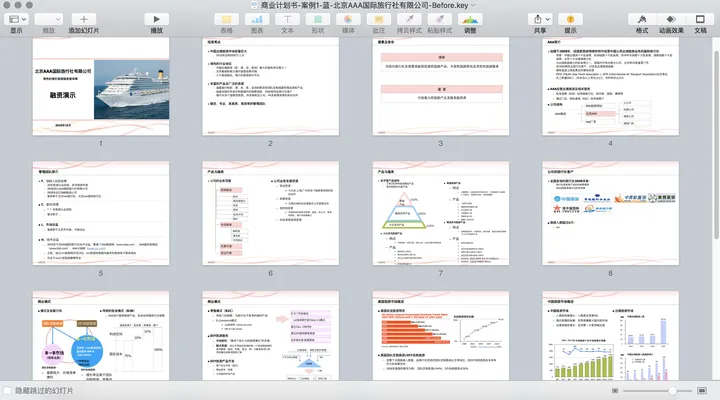Switch to the Animate (动画效果) inspector tab

pos(669,19)
